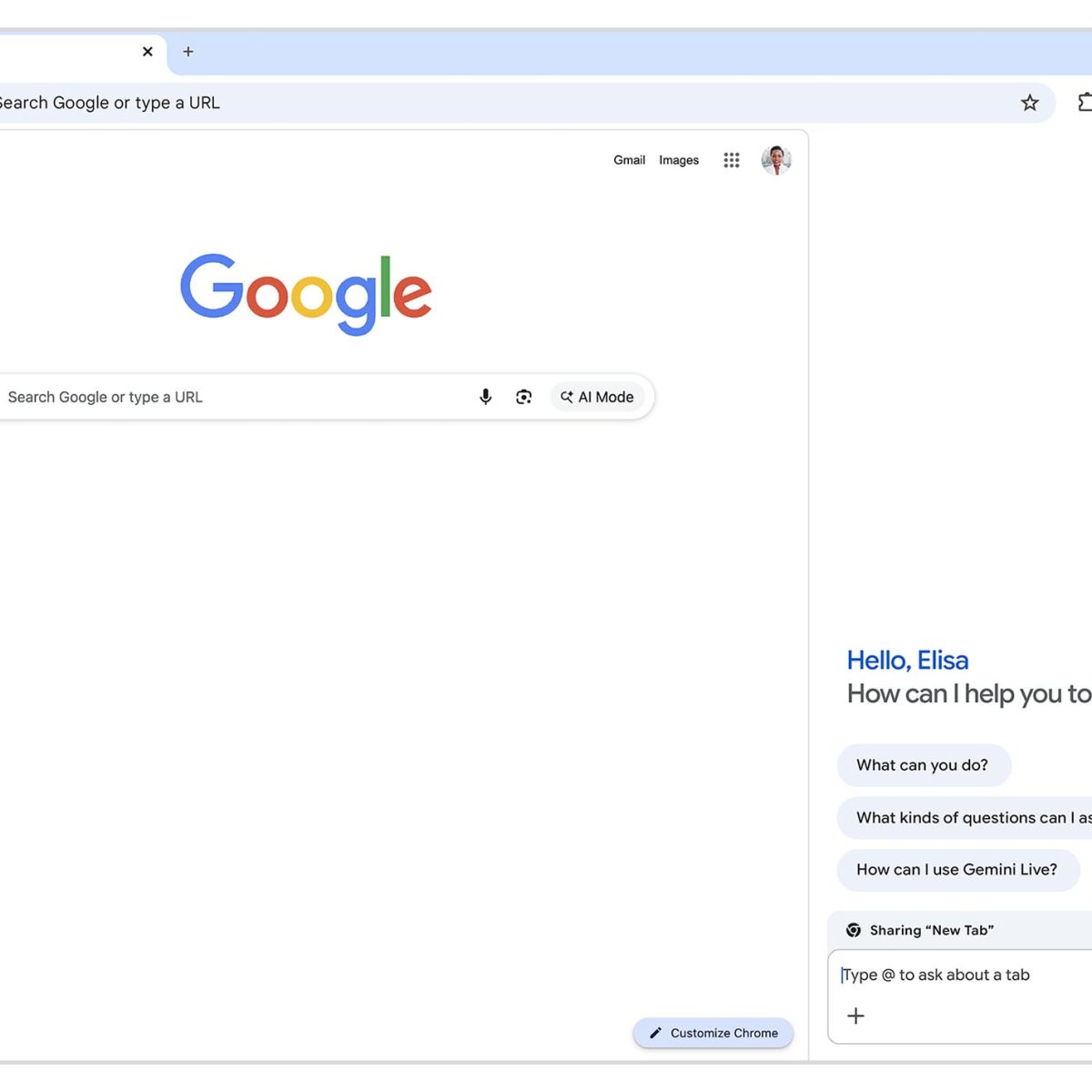The width and height of the screenshot is (1092, 1092).
Task: Click the Google logo
Action: (x=306, y=294)
